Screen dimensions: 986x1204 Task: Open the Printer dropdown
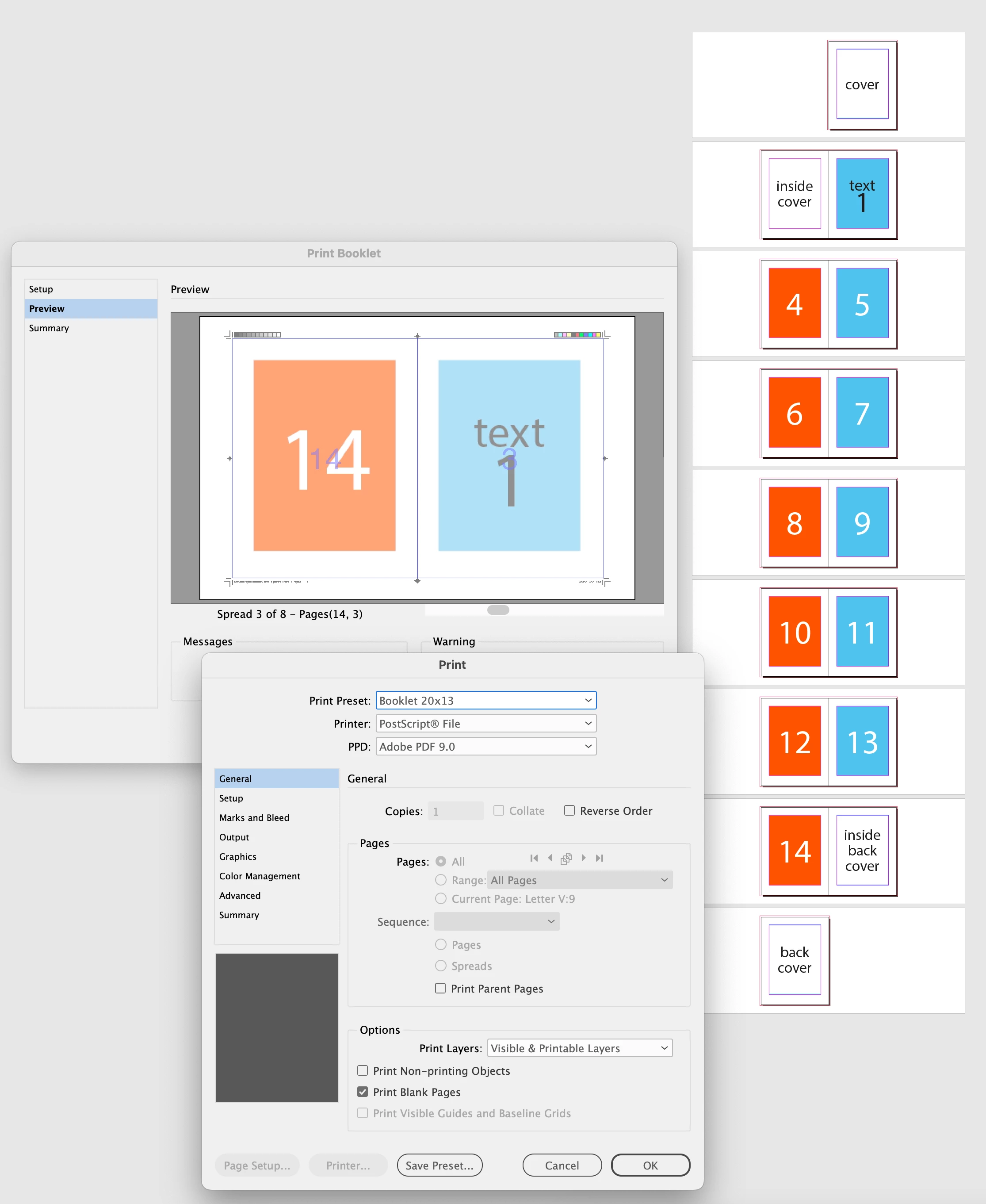click(485, 724)
